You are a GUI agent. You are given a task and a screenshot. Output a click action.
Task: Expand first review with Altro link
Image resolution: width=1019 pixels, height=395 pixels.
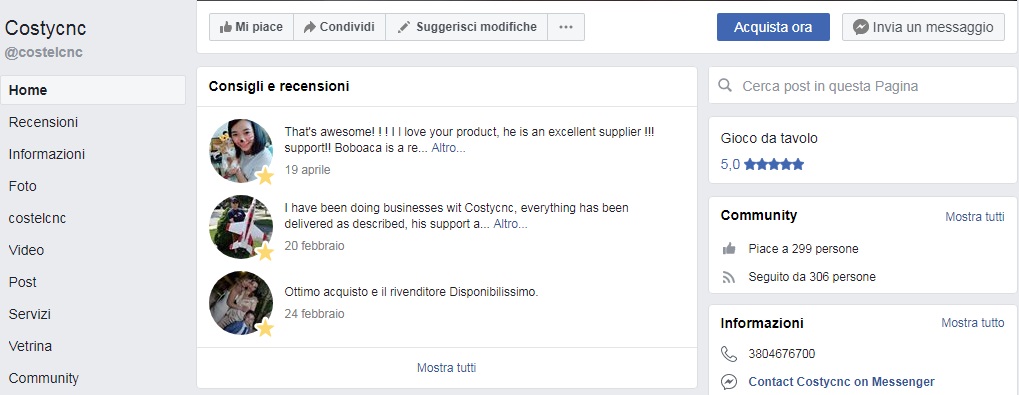tap(448, 148)
